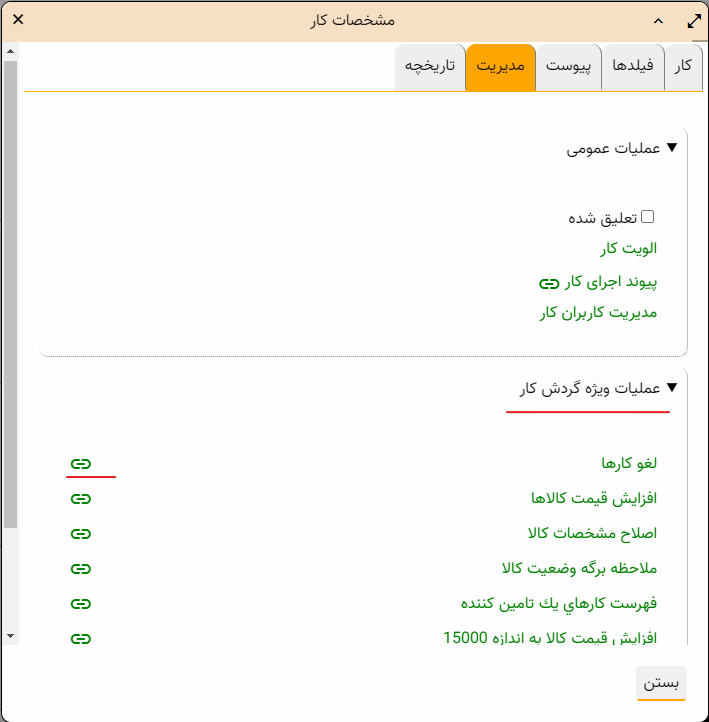Image resolution: width=709 pixels, height=722 pixels.
Task: Open مدیریت کاربران کار link
Action: click(599, 312)
